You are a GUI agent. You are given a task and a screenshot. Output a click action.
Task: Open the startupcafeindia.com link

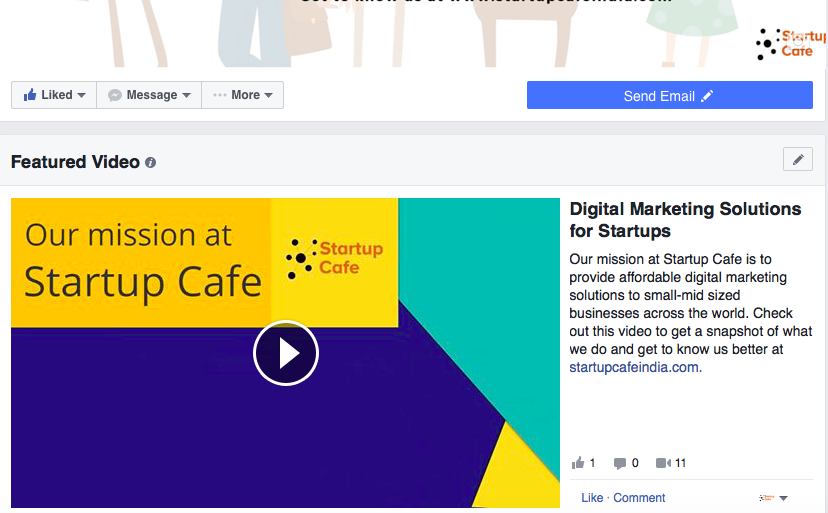tap(634, 367)
